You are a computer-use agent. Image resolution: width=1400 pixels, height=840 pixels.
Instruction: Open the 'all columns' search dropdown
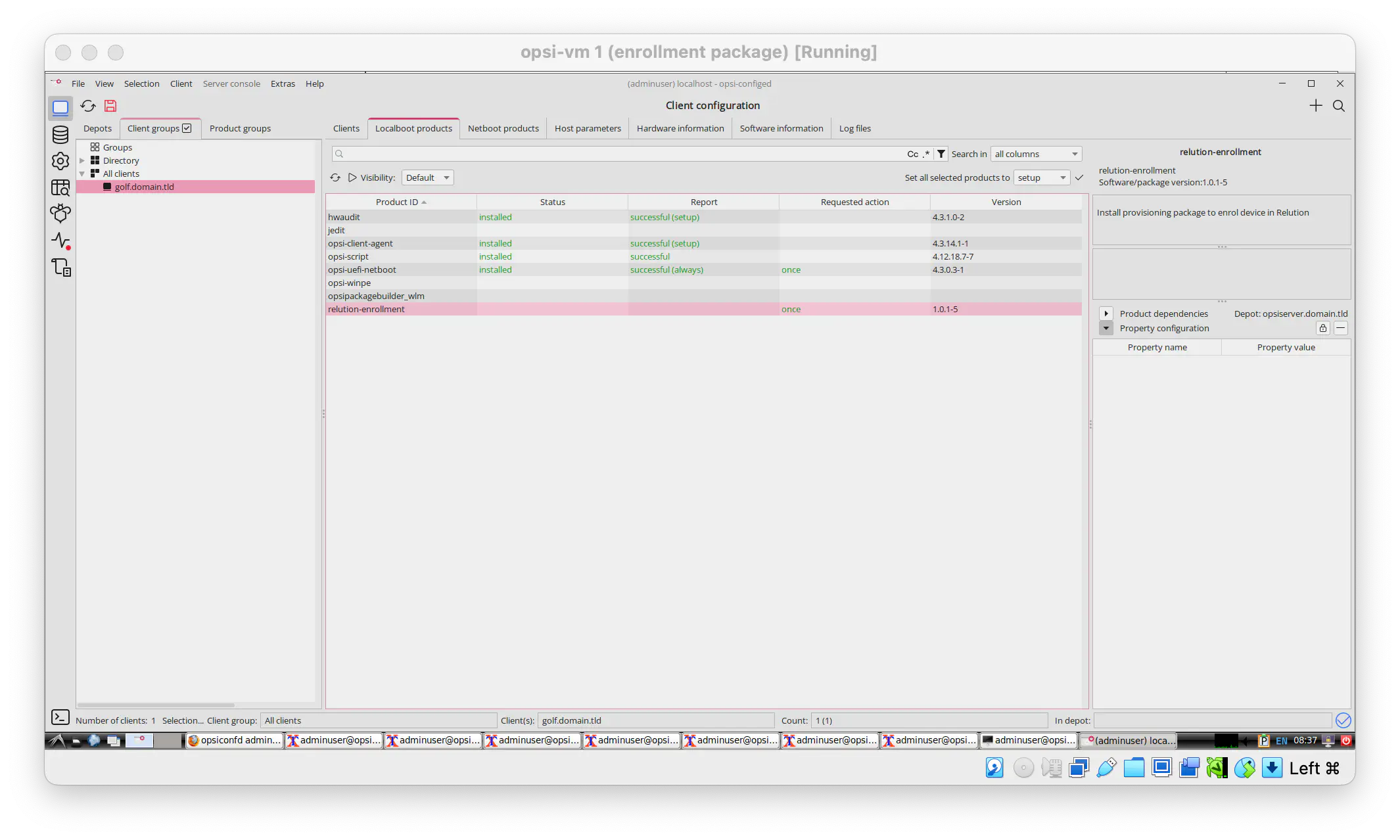pyautogui.click(x=1036, y=154)
